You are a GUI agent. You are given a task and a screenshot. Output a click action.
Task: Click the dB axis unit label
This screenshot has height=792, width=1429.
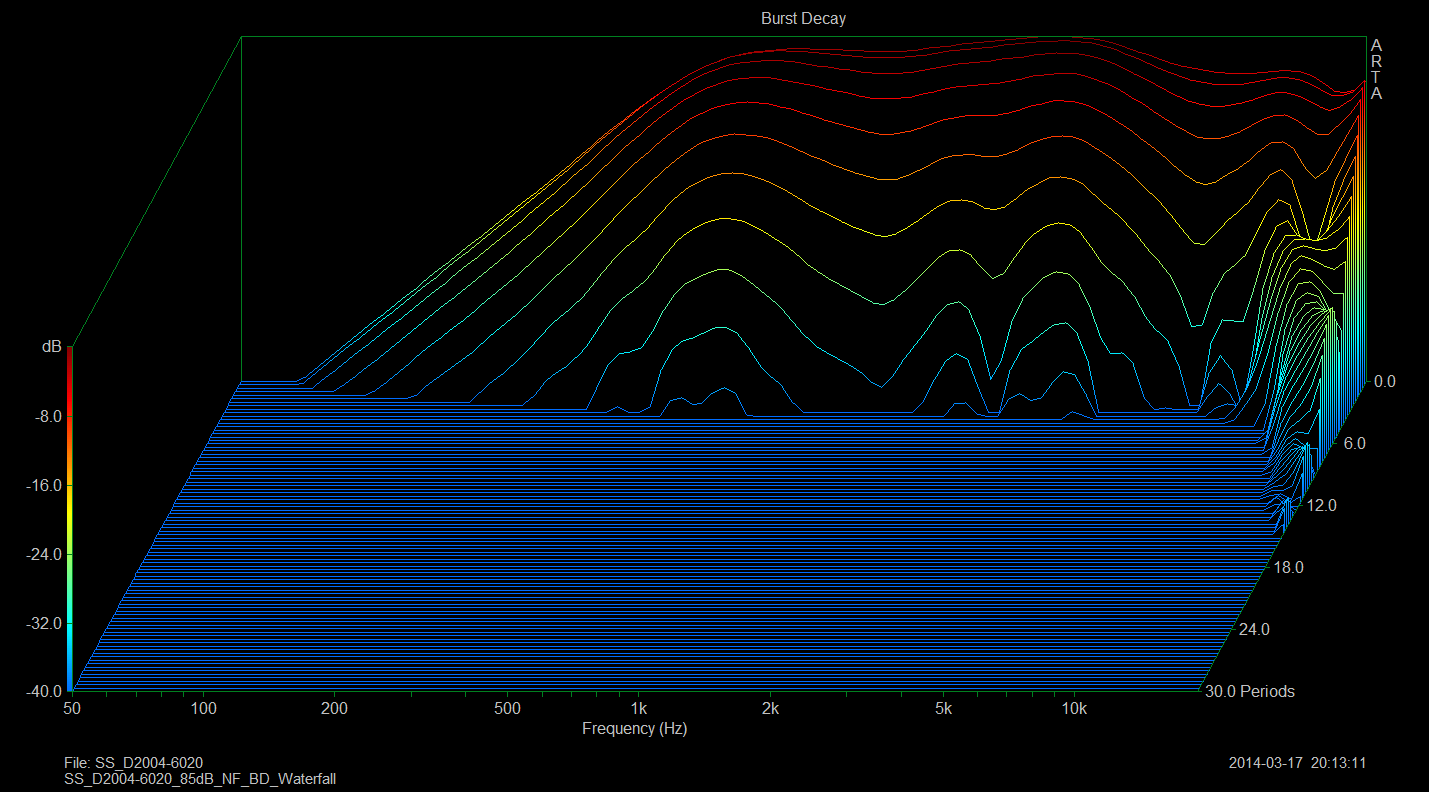pyautogui.click(x=51, y=346)
